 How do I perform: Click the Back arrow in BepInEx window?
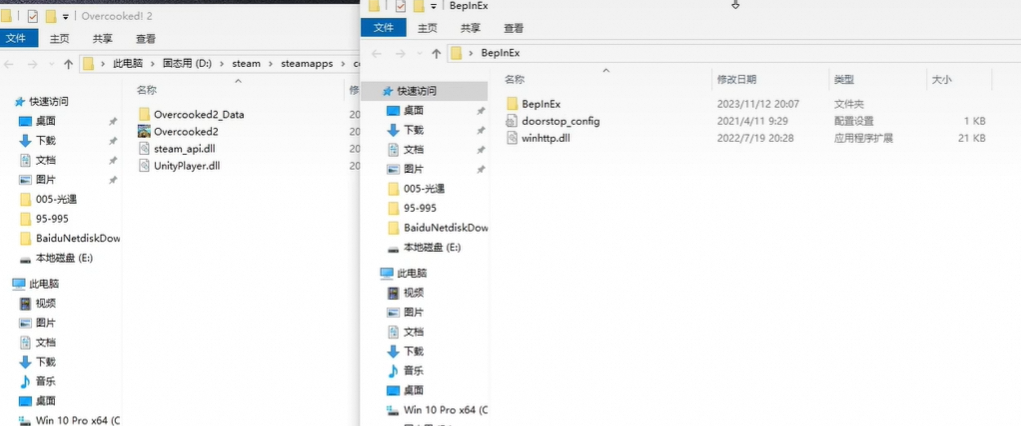376,53
